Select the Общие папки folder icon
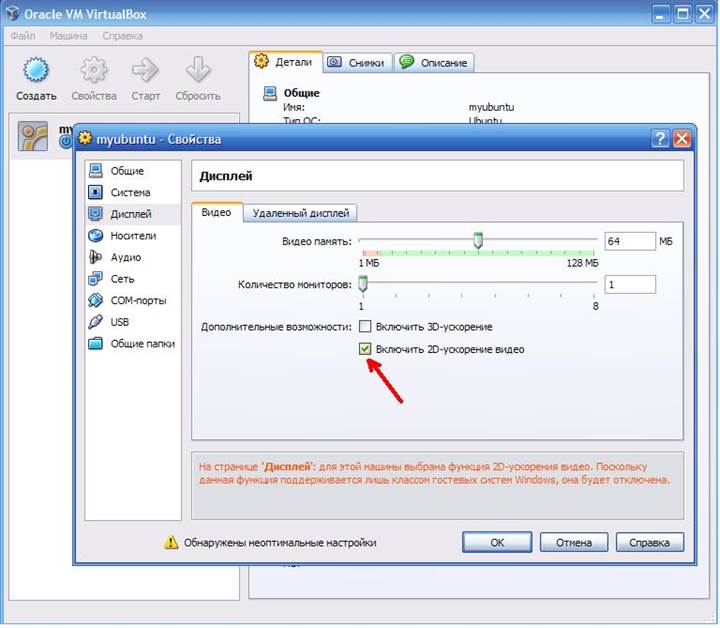The width and height of the screenshot is (720, 628). tap(96, 343)
